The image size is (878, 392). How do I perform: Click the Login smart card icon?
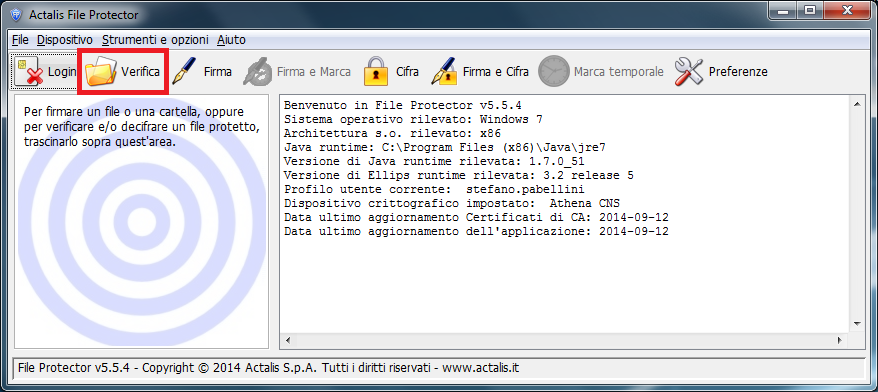[30, 72]
